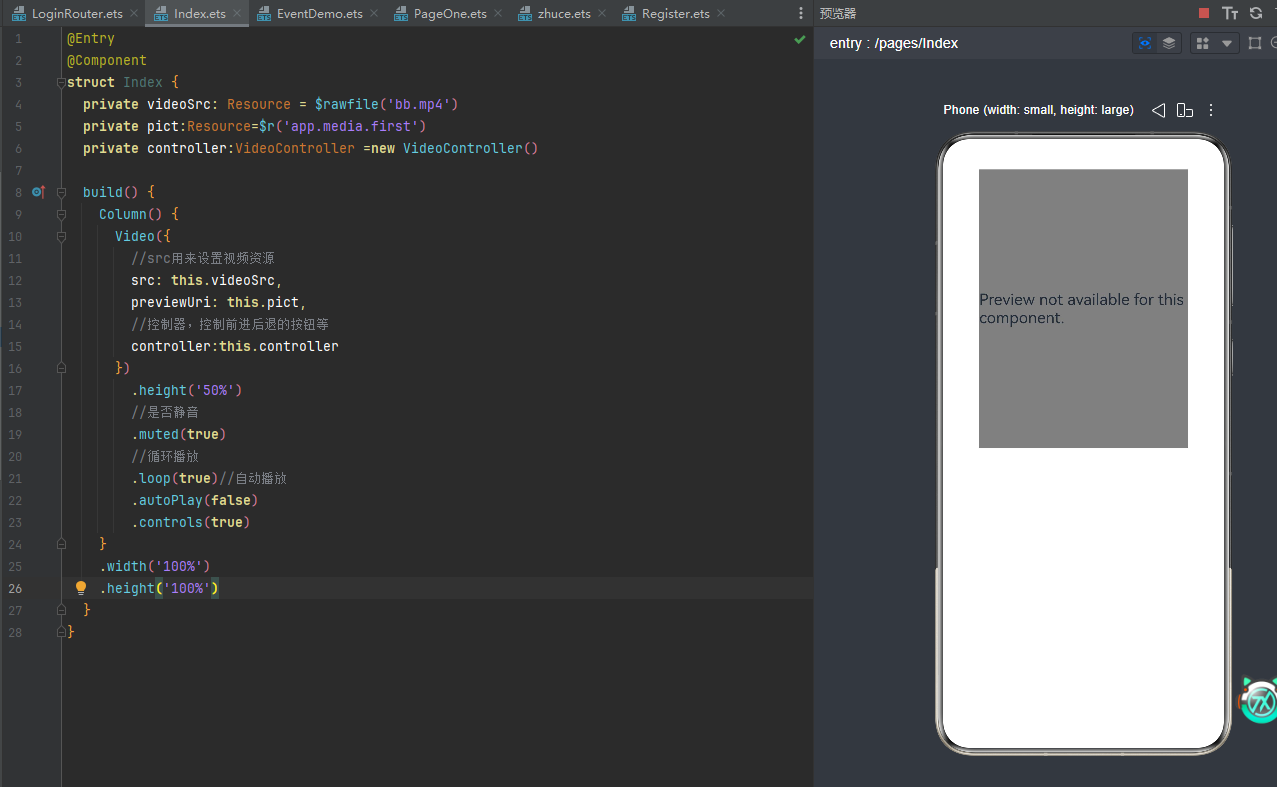Click the 'entry : /pages/Index' path label
The image size is (1277, 787).
click(894, 43)
